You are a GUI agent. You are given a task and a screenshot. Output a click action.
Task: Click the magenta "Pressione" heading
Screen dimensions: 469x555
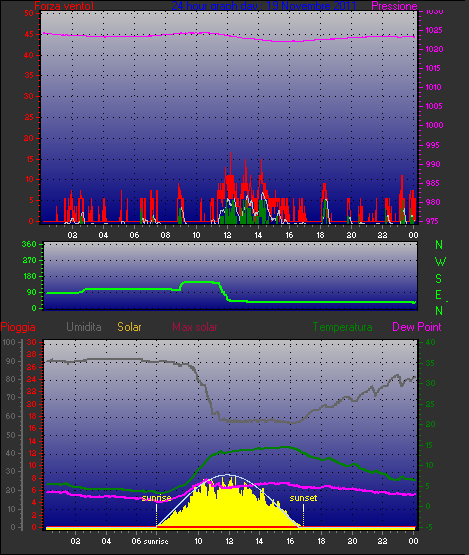(x=394, y=6)
